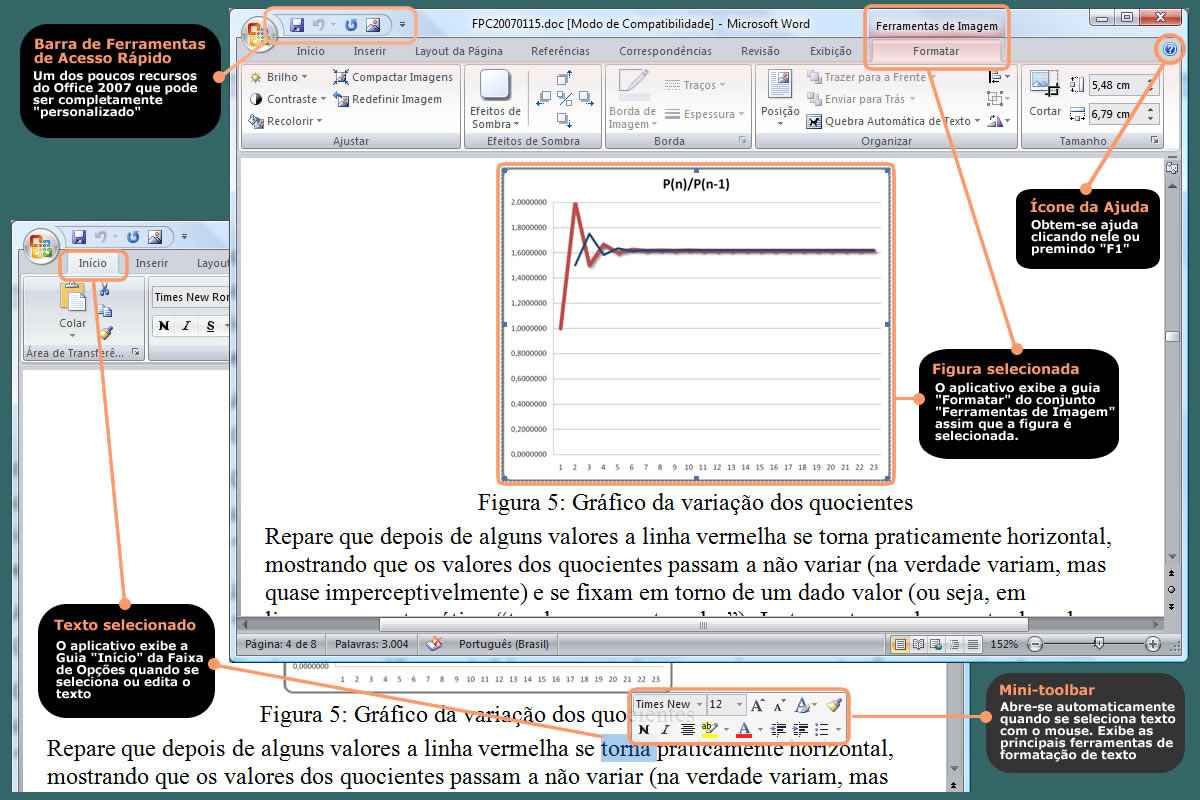Nudge shadow up in Efeitos de Sombra
The height and width of the screenshot is (800, 1200).
pos(564,77)
